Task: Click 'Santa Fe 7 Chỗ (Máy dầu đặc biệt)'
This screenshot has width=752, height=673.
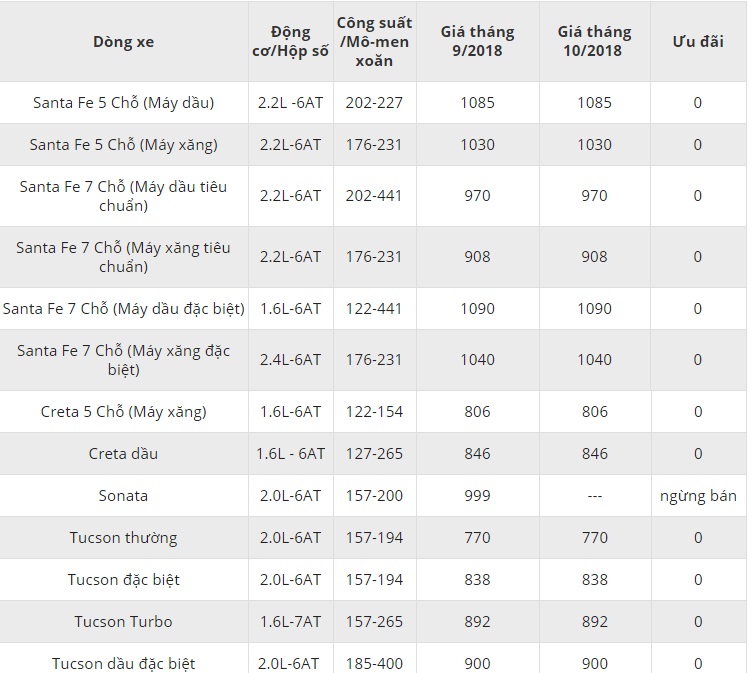Action: [x=123, y=308]
